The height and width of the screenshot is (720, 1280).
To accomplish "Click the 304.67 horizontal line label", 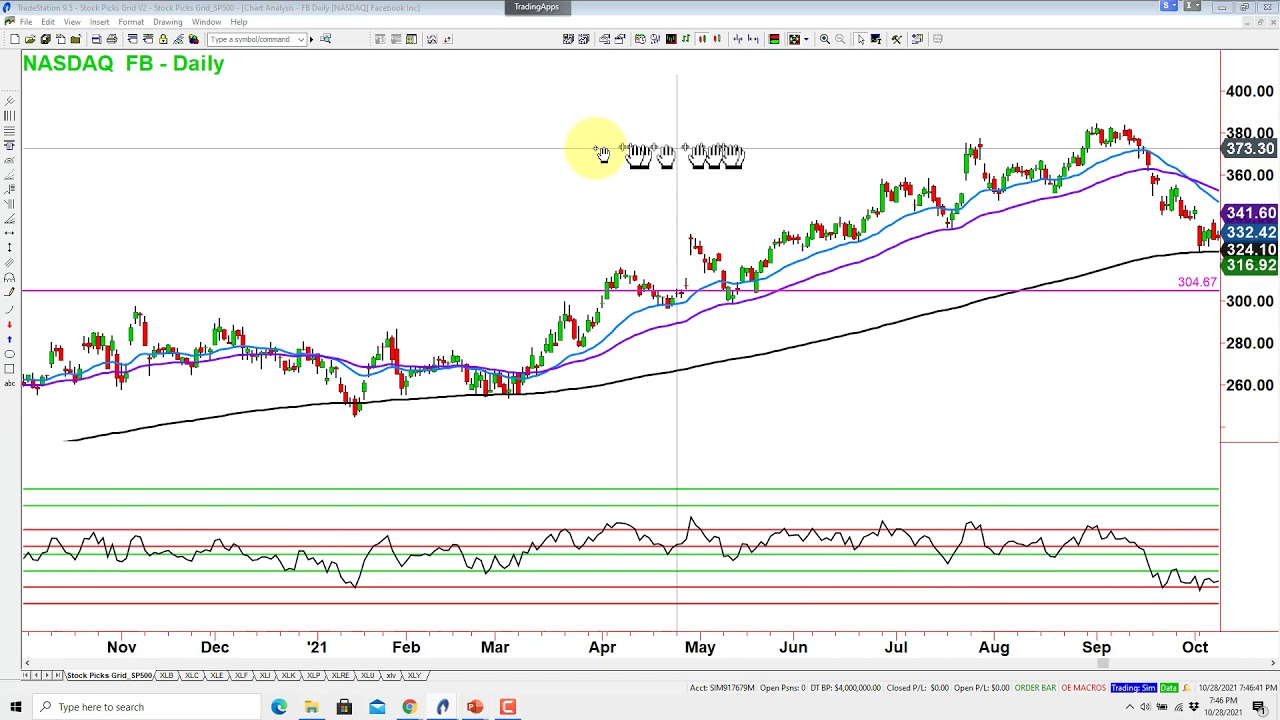I will [x=1197, y=282].
